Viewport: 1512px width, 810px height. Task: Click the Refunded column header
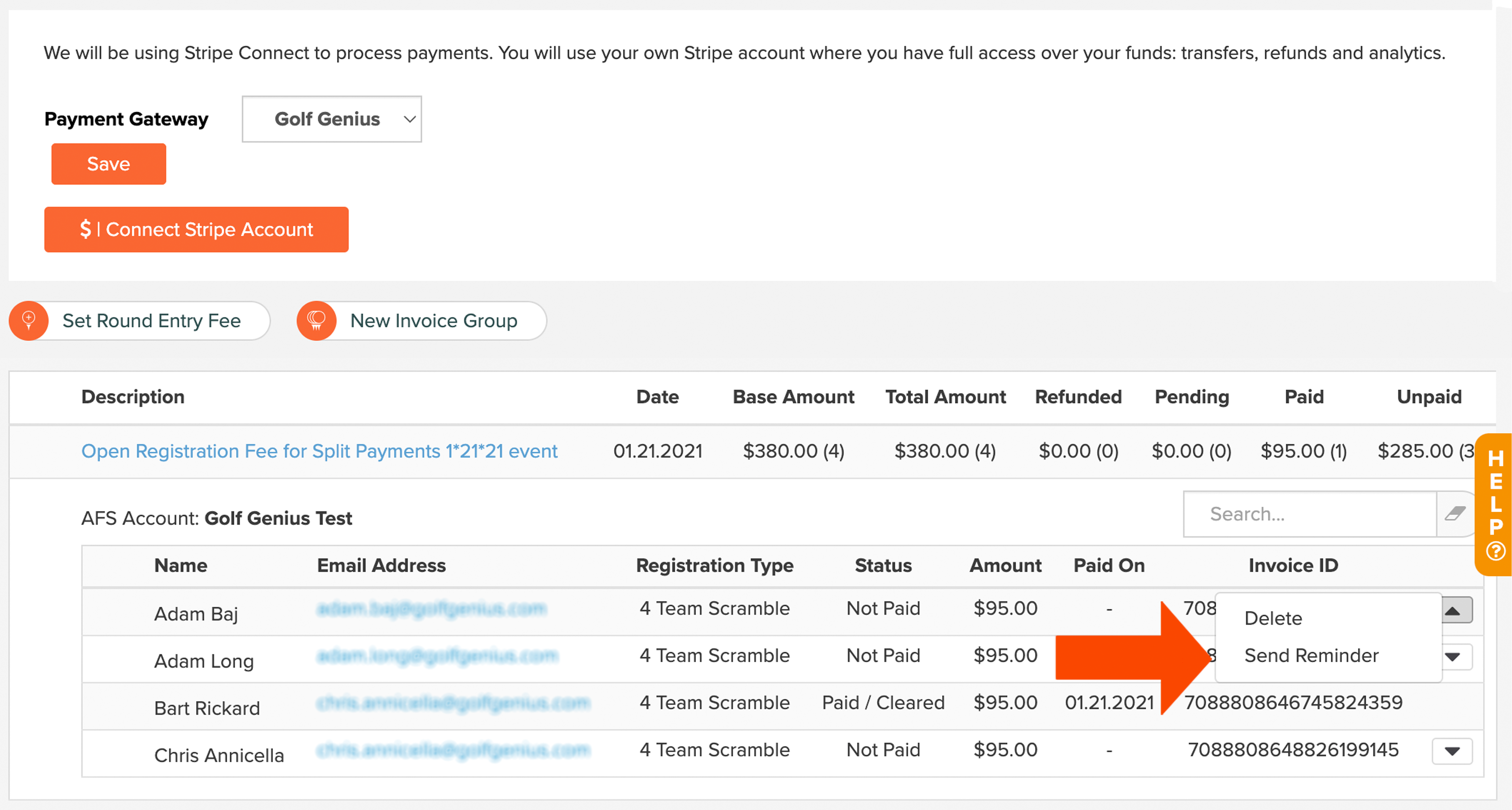point(1078,397)
